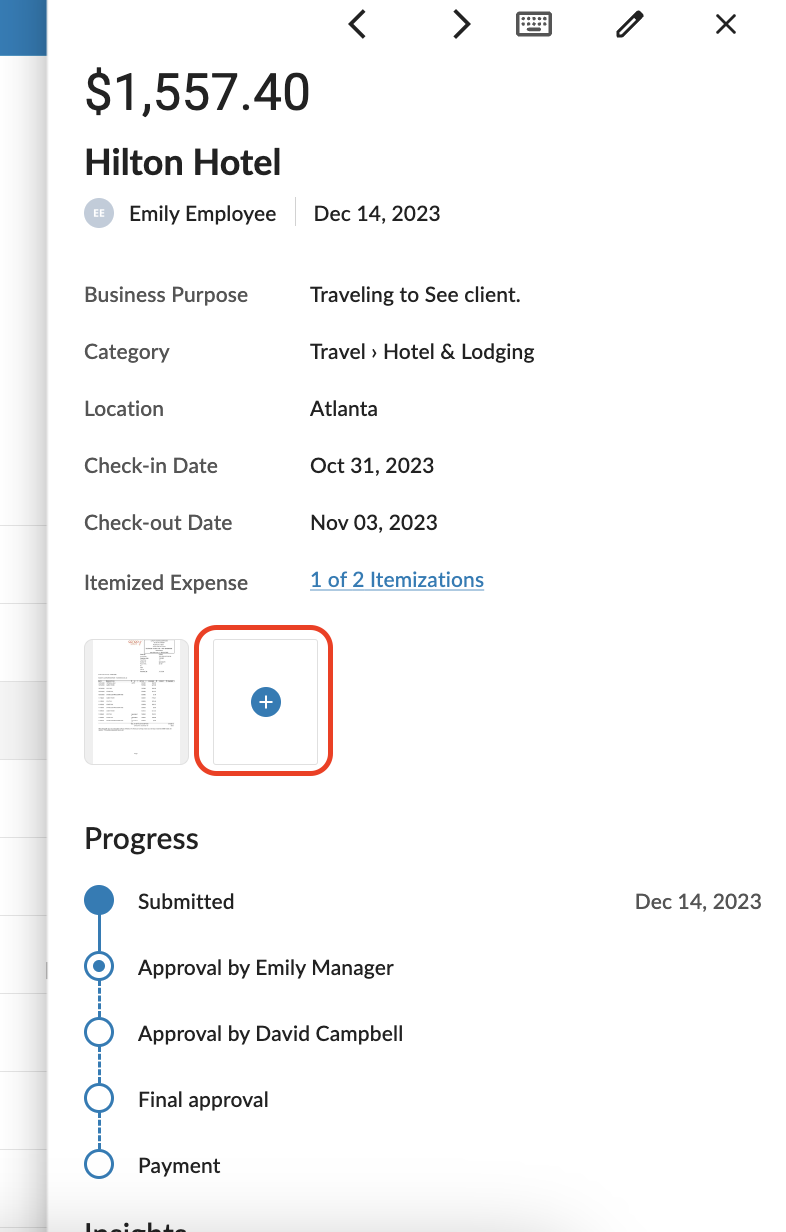Select the Submitted progress step marker
Screen dimensions: 786x1232
point(99,901)
